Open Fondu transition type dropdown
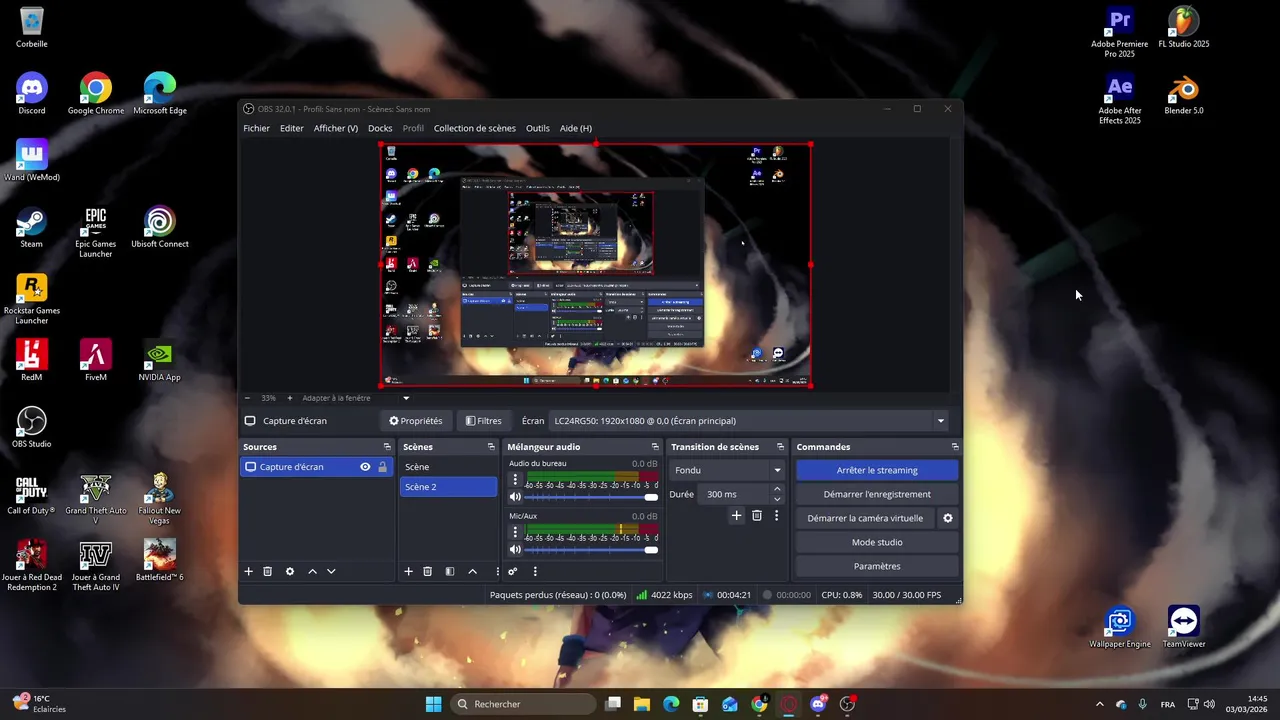The image size is (1280, 720). 727,470
